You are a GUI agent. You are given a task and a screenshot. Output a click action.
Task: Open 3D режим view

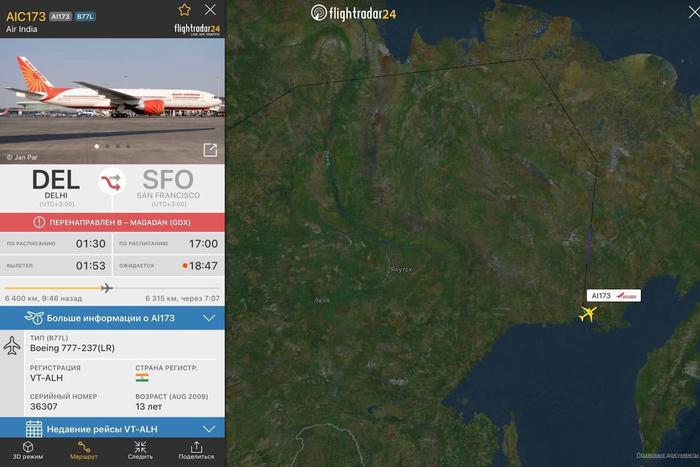point(28,450)
